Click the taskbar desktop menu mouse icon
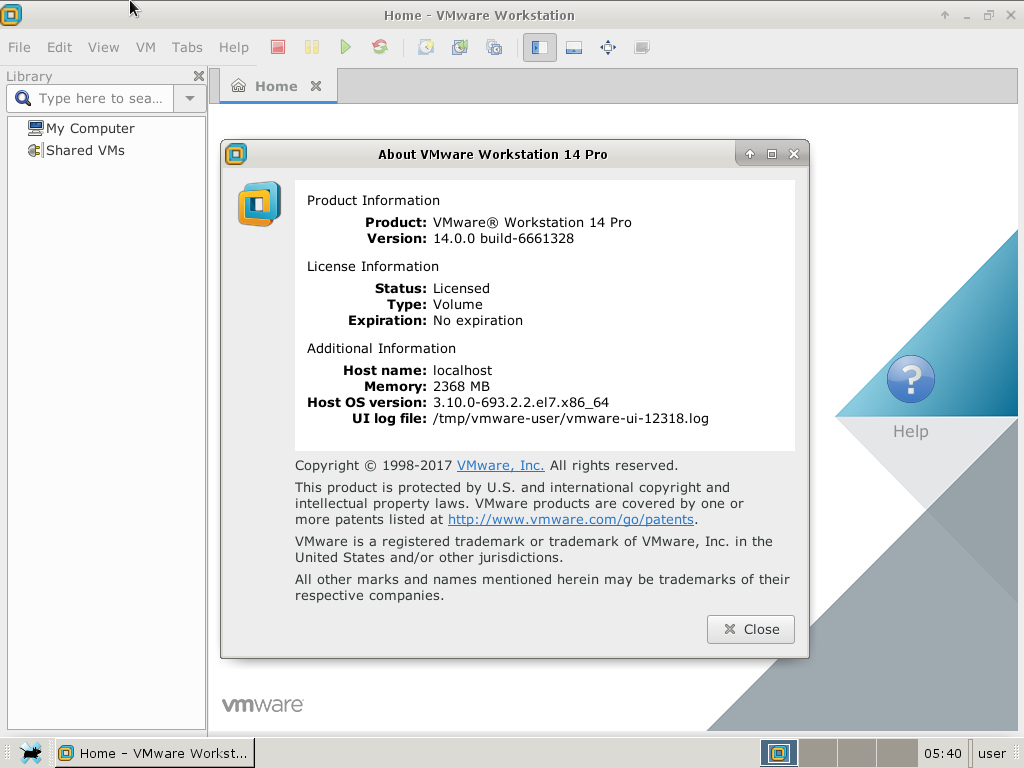Viewport: 1024px width, 768px height. pyautogui.click(x=31, y=753)
